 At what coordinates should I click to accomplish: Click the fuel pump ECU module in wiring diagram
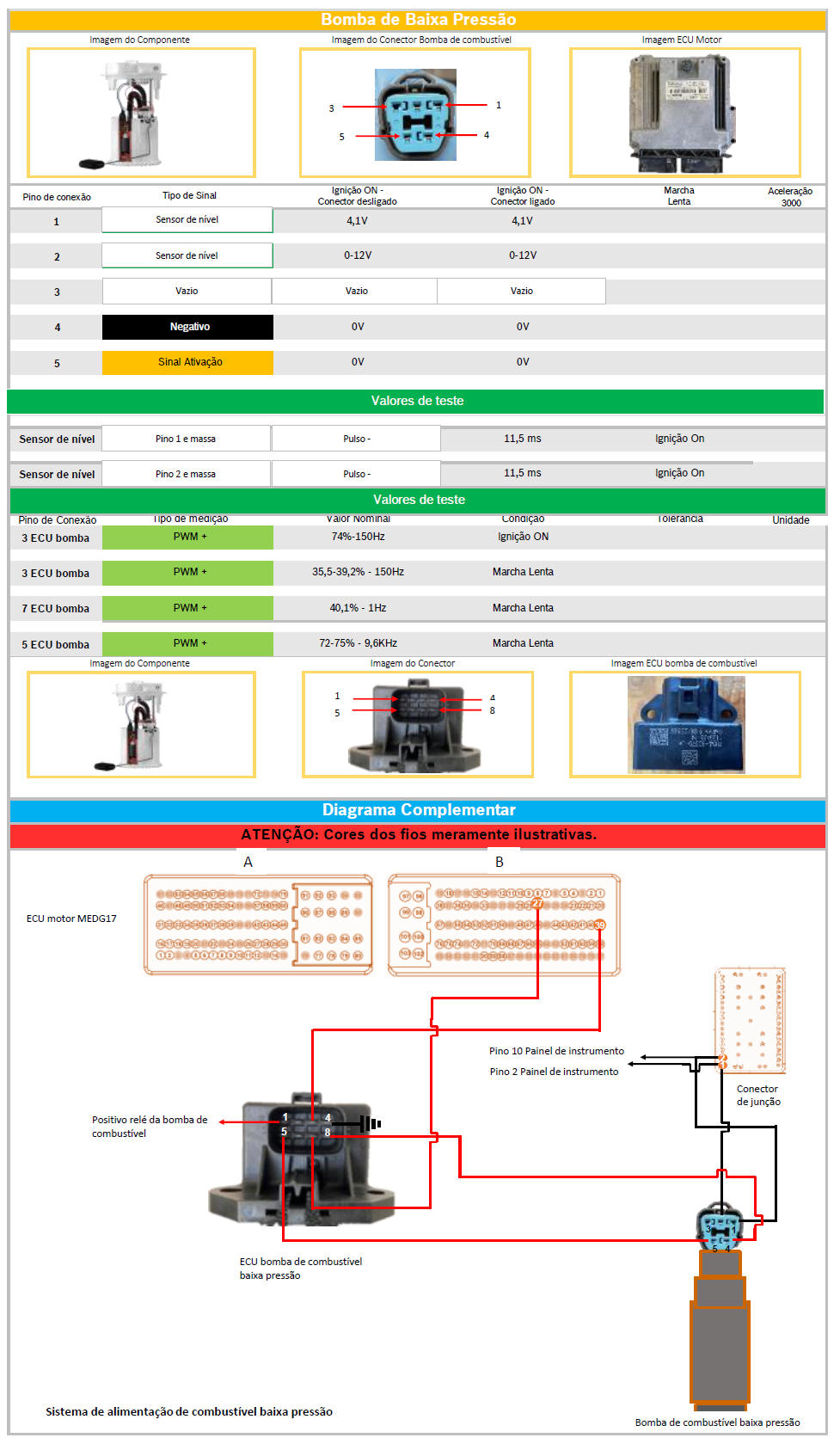(x=301, y=1157)
